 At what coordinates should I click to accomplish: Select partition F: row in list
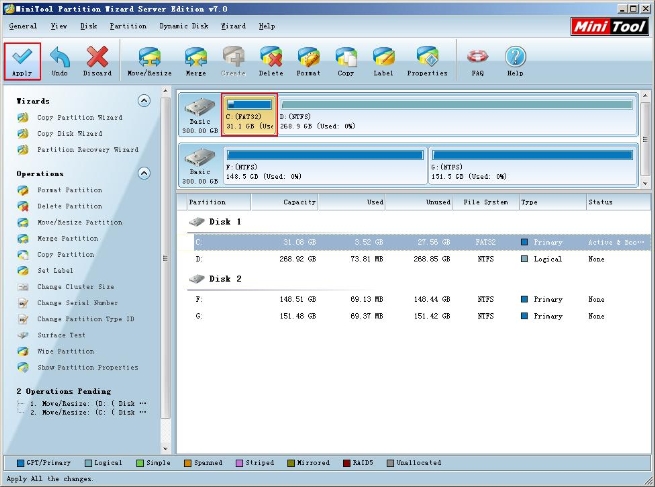tap(422, 299)
